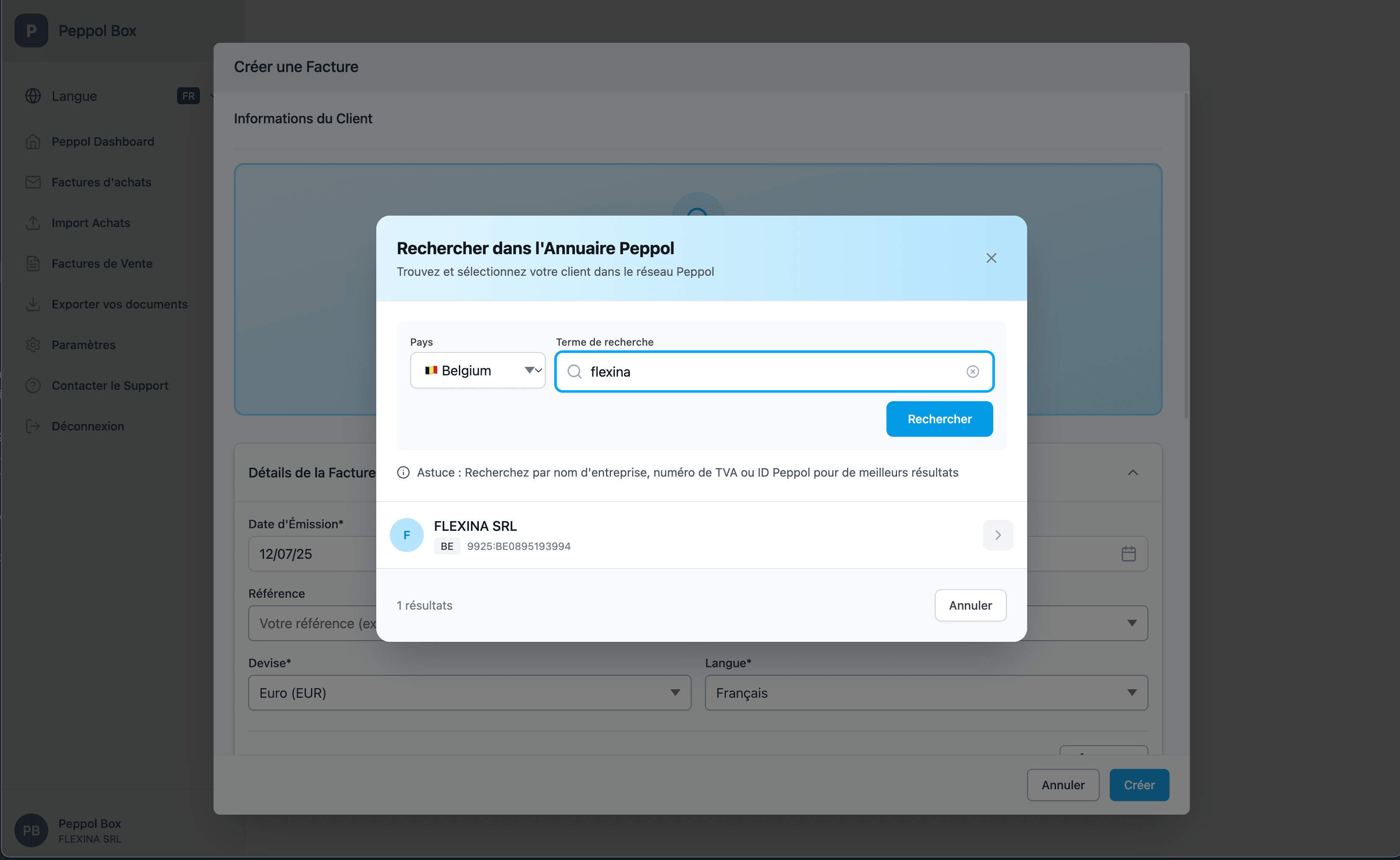Click the home icon for Peppol Dashboard

pyautogui.click(x=33, y=141)
